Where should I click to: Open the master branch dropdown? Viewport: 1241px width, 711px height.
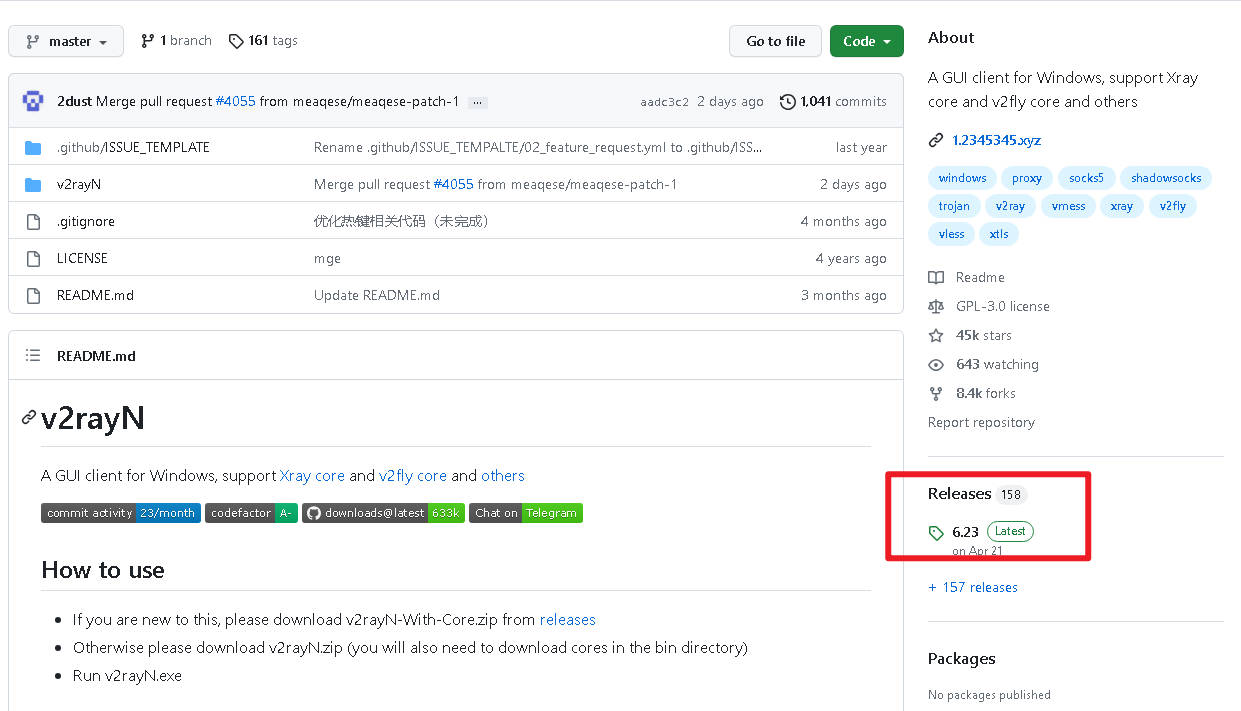(x=66, y=41)
